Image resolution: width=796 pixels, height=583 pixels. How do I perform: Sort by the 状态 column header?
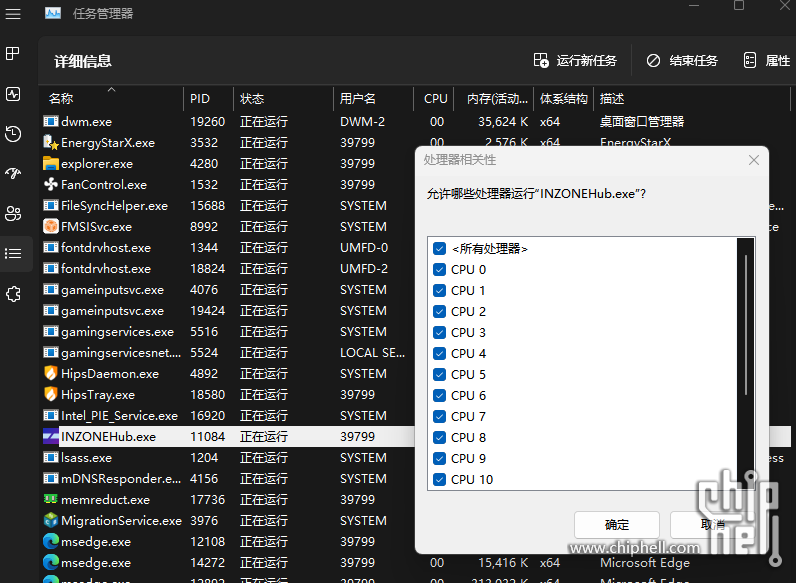click(x=283, y=99)
